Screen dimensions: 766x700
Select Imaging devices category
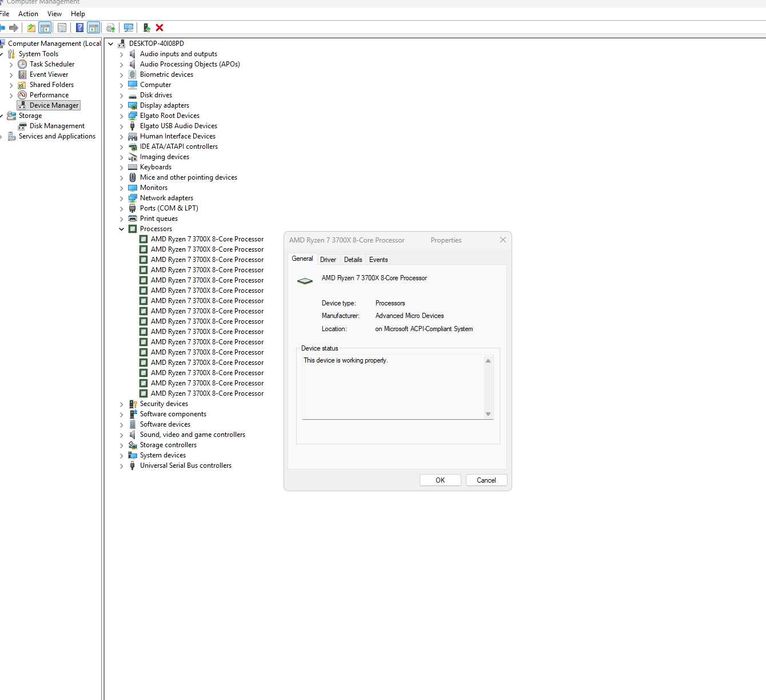[164, 157]
